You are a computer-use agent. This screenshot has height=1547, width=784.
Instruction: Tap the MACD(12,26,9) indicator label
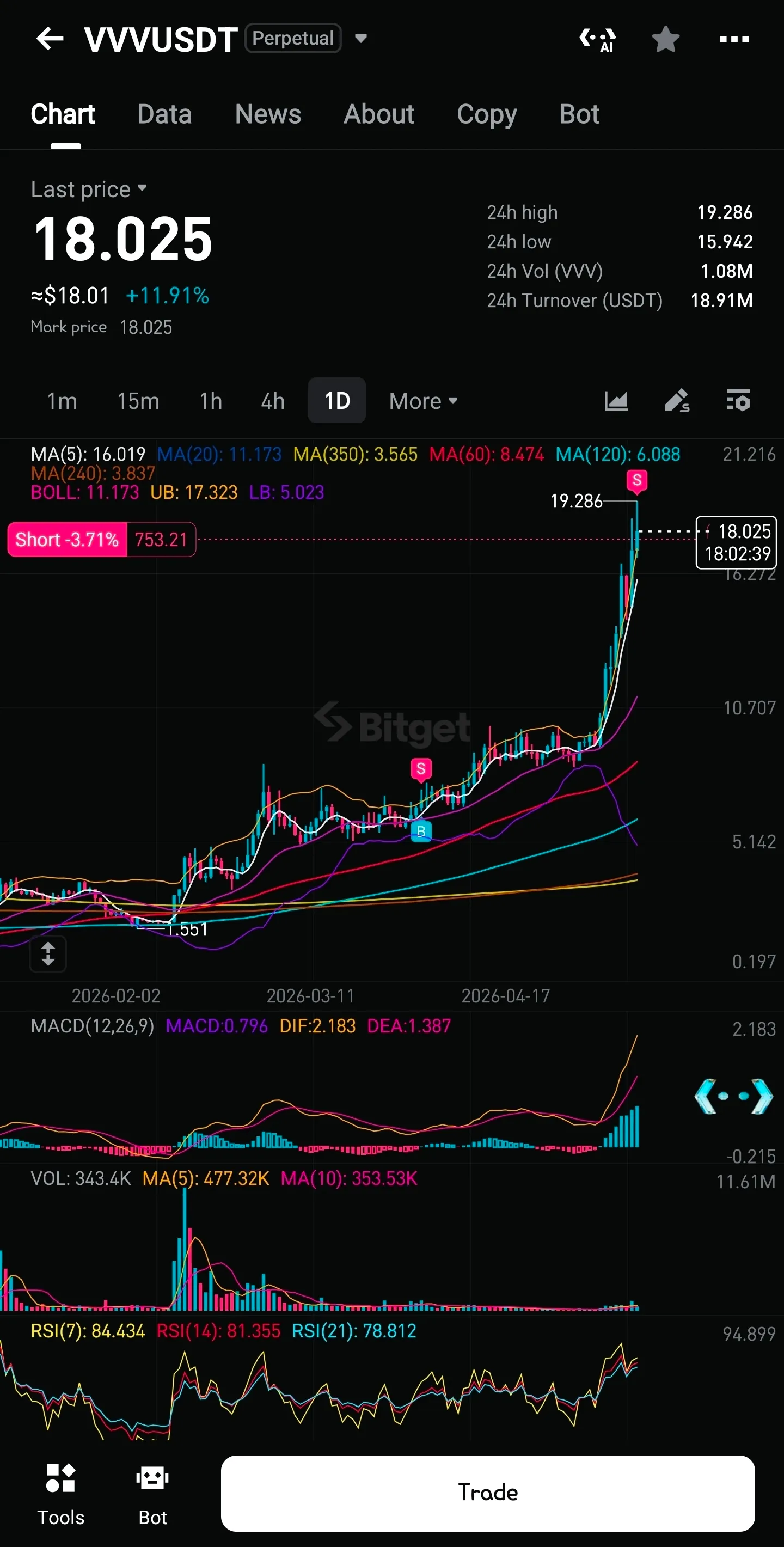click(93, 1026)
